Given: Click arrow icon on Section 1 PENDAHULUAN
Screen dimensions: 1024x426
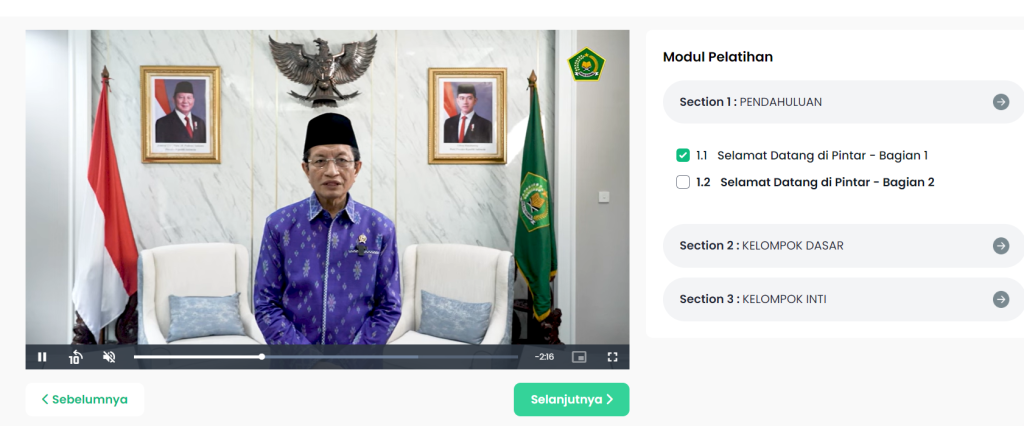Looking at the screenshot, I should [1000, 102].
